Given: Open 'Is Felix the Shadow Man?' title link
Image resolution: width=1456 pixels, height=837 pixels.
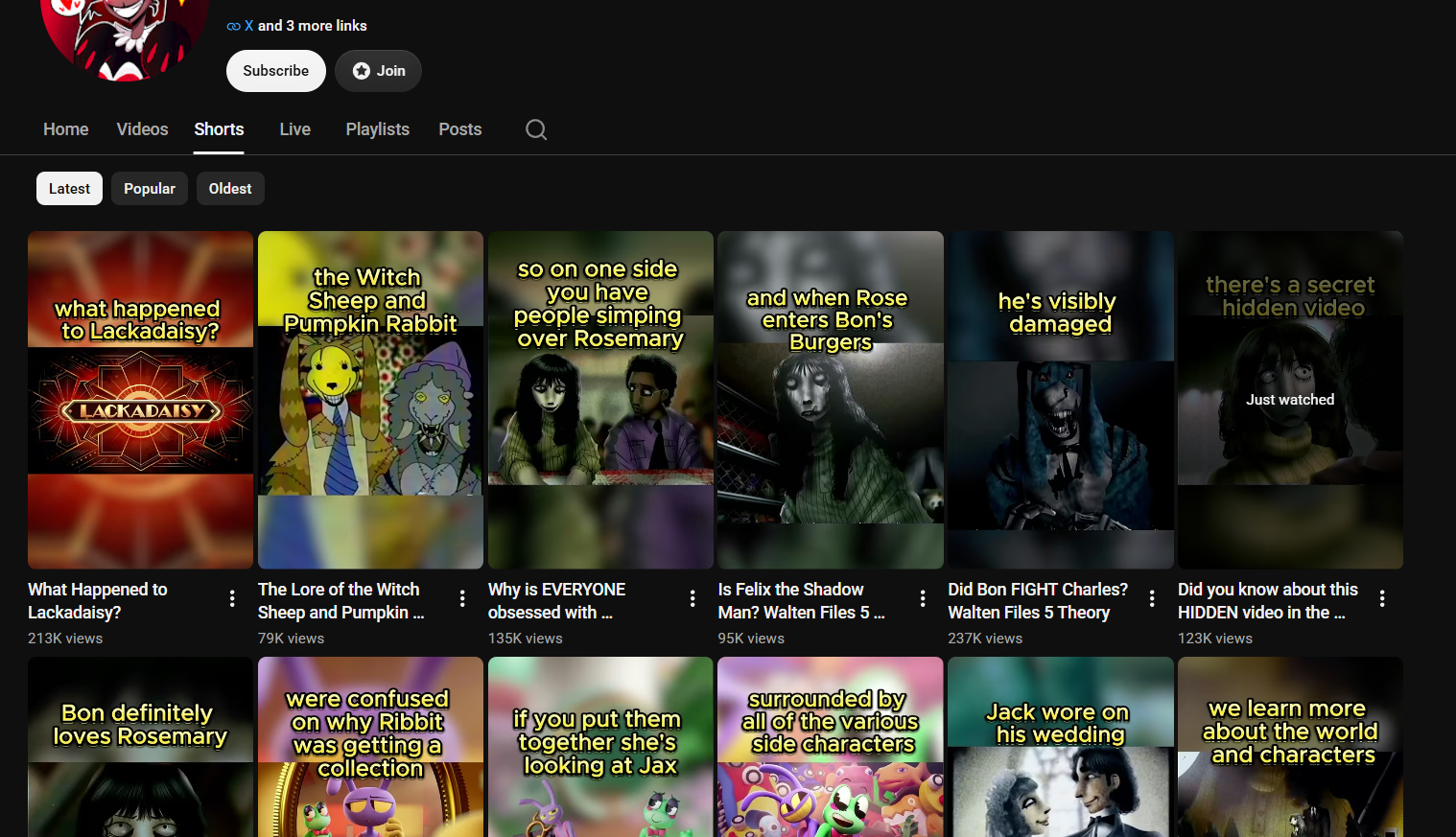Looking at the screenshot, I should pos(802,601).
